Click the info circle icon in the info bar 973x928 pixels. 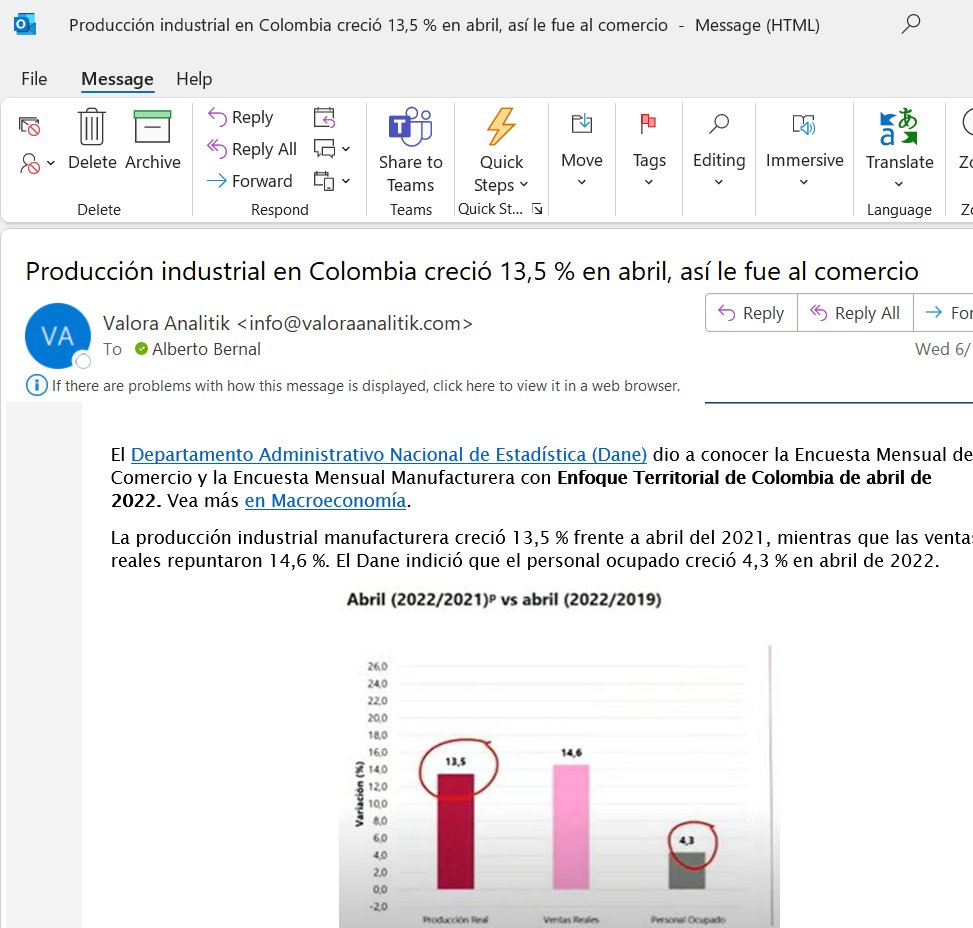click(x=37, y=385)
